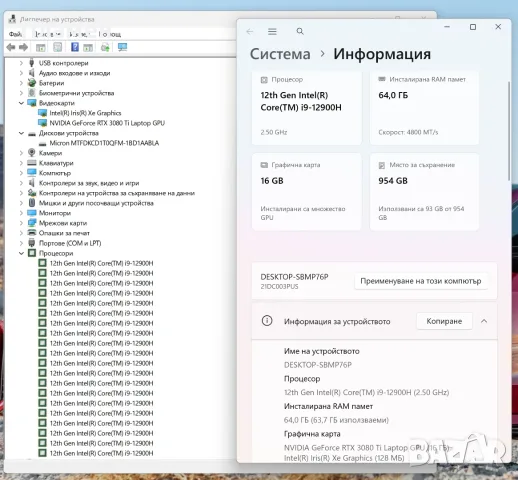
Task: Click Система in the breadcrumb
Action: point(280,54)
